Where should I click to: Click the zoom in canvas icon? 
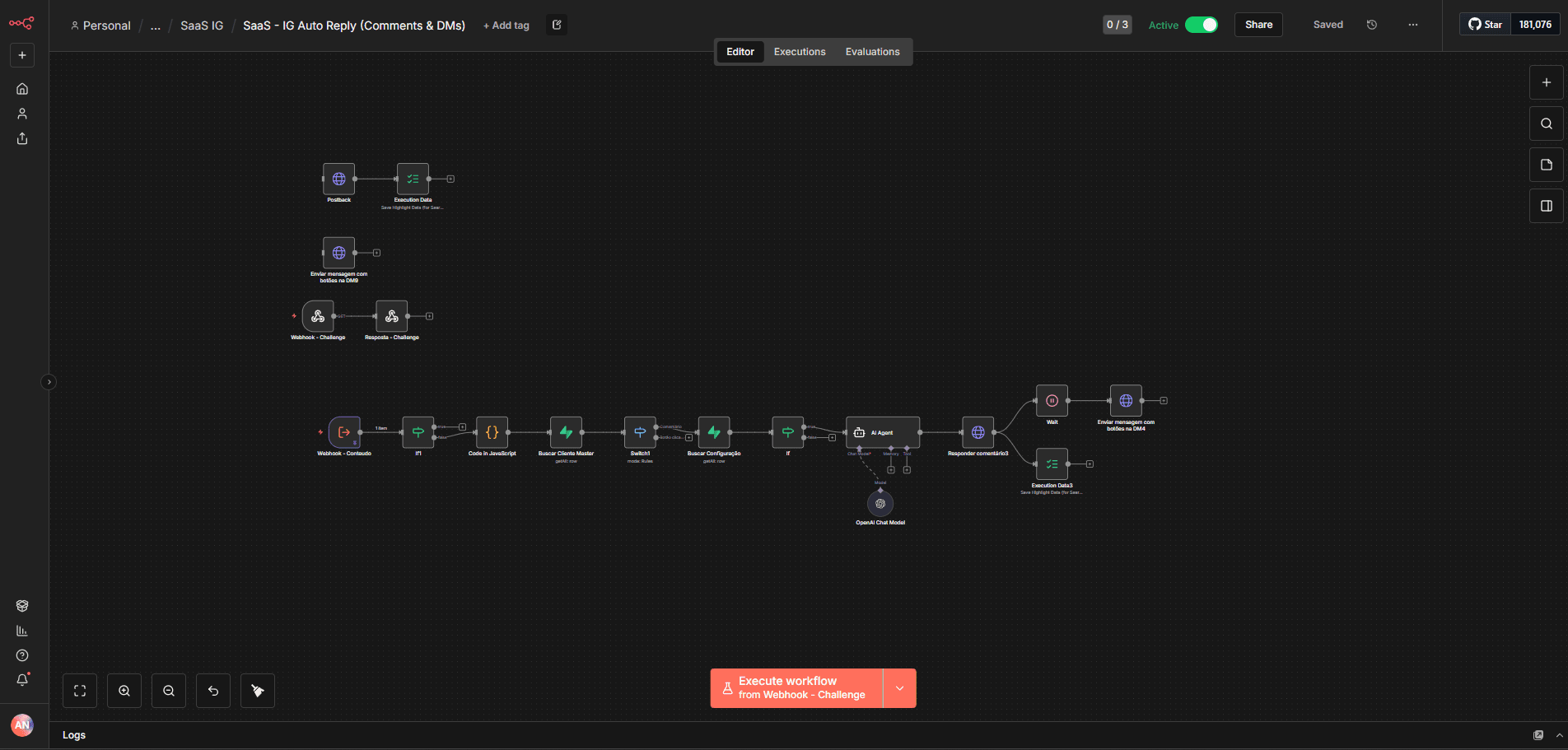coord(124,691)
